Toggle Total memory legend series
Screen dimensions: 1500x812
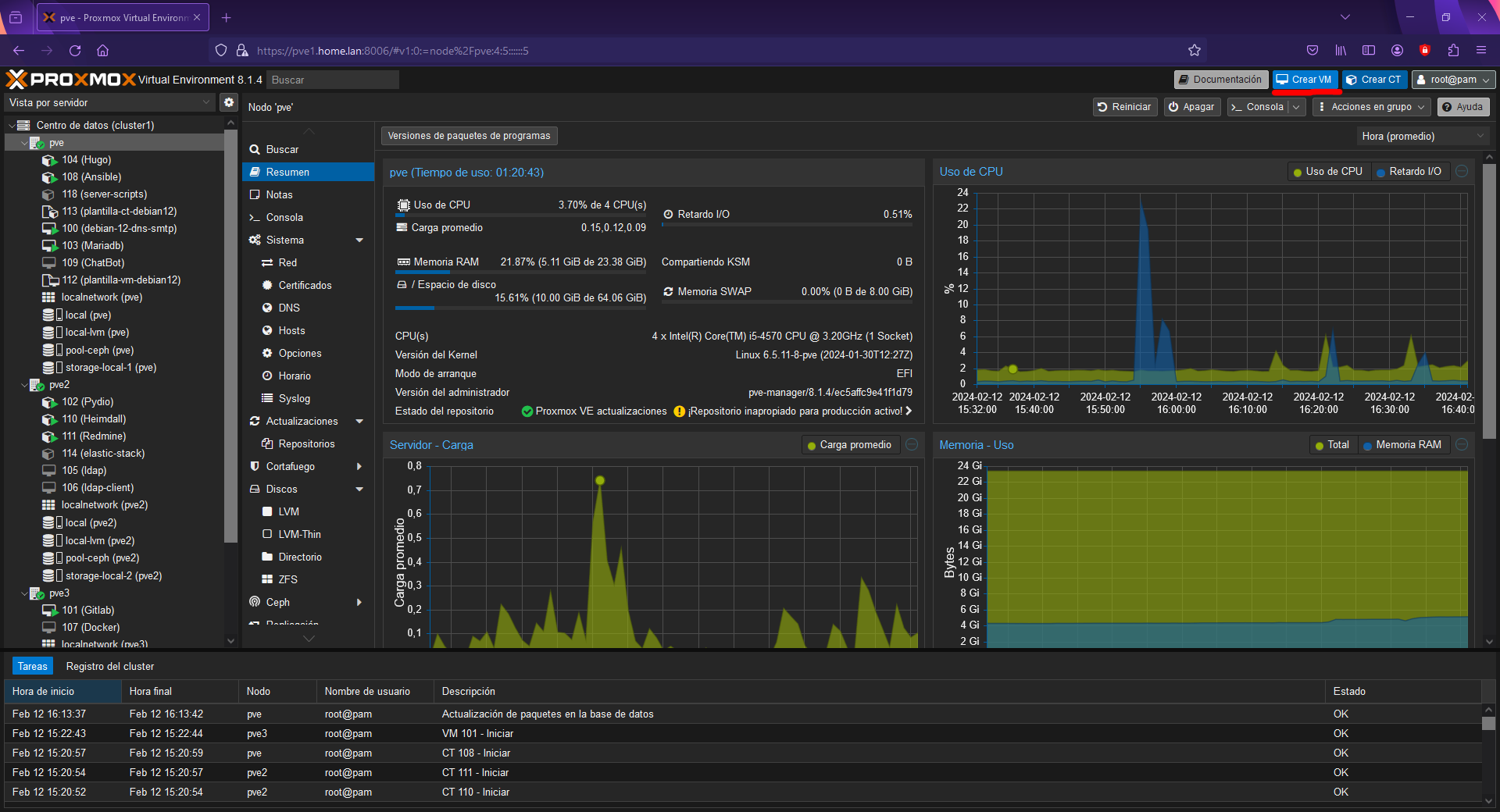tap(1333, 445)
